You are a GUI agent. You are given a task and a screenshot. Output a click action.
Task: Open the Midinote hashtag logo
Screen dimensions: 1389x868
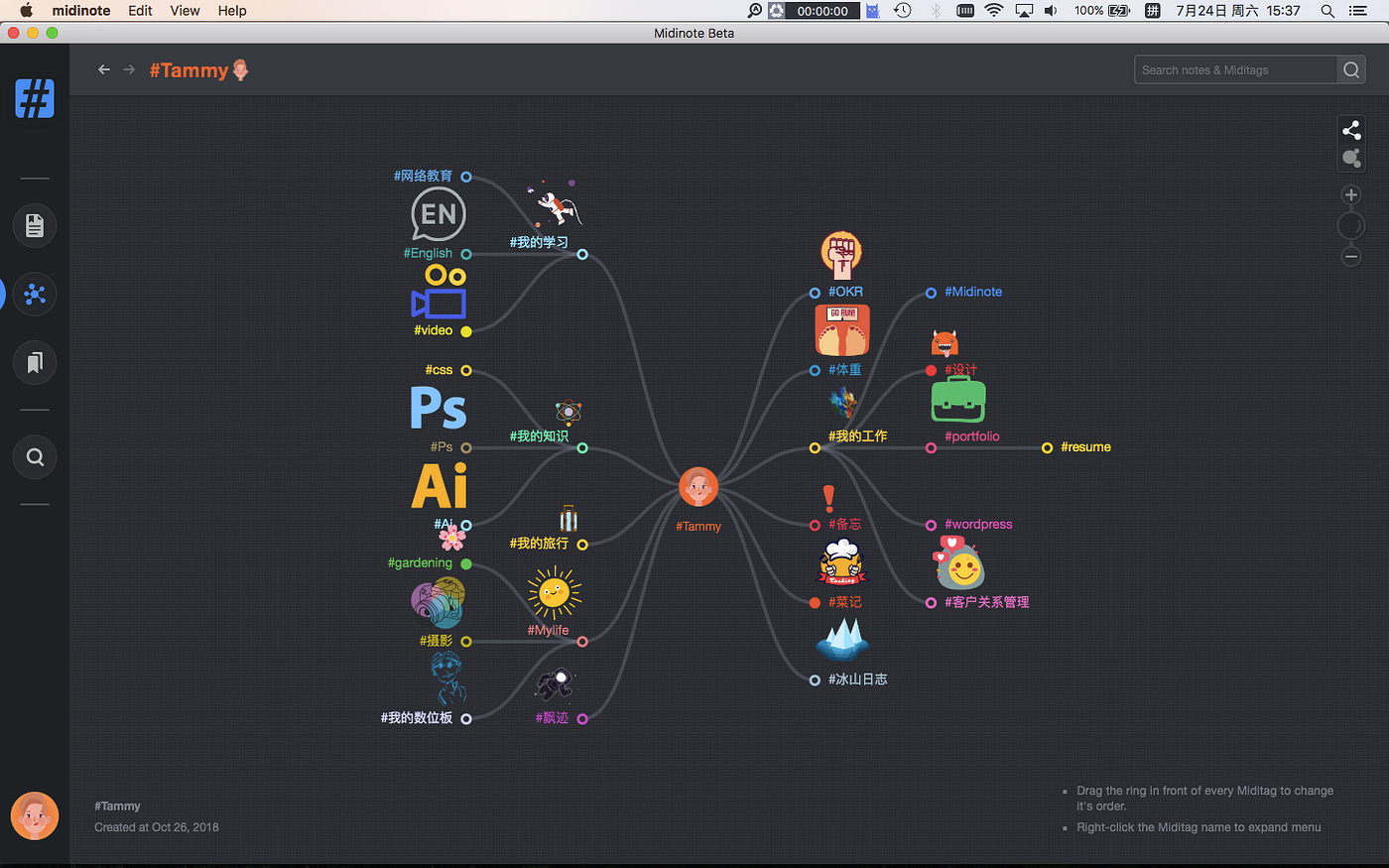[35, 98]
